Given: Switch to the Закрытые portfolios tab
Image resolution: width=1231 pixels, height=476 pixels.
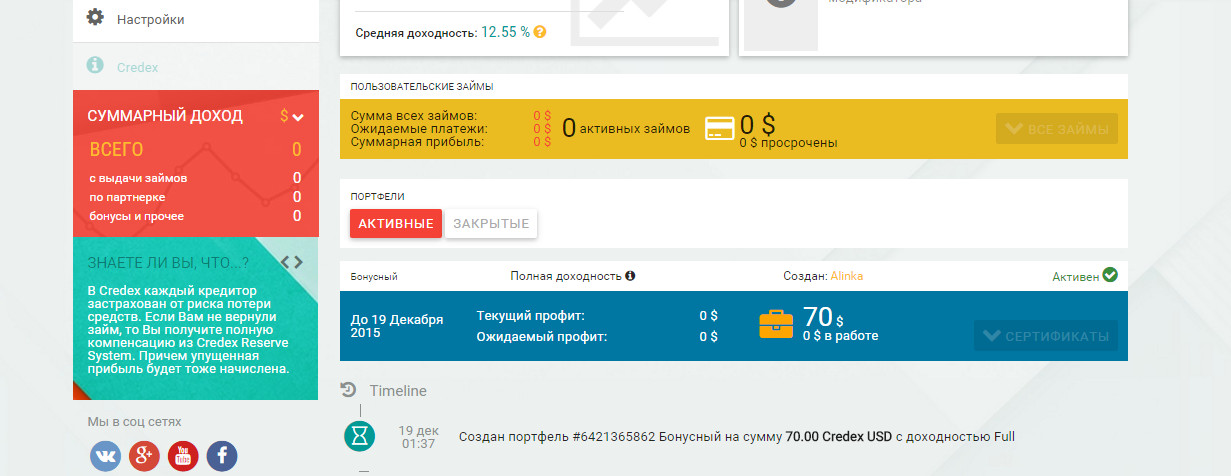Looking at the screenshot, I should click(x=491, y=224).
